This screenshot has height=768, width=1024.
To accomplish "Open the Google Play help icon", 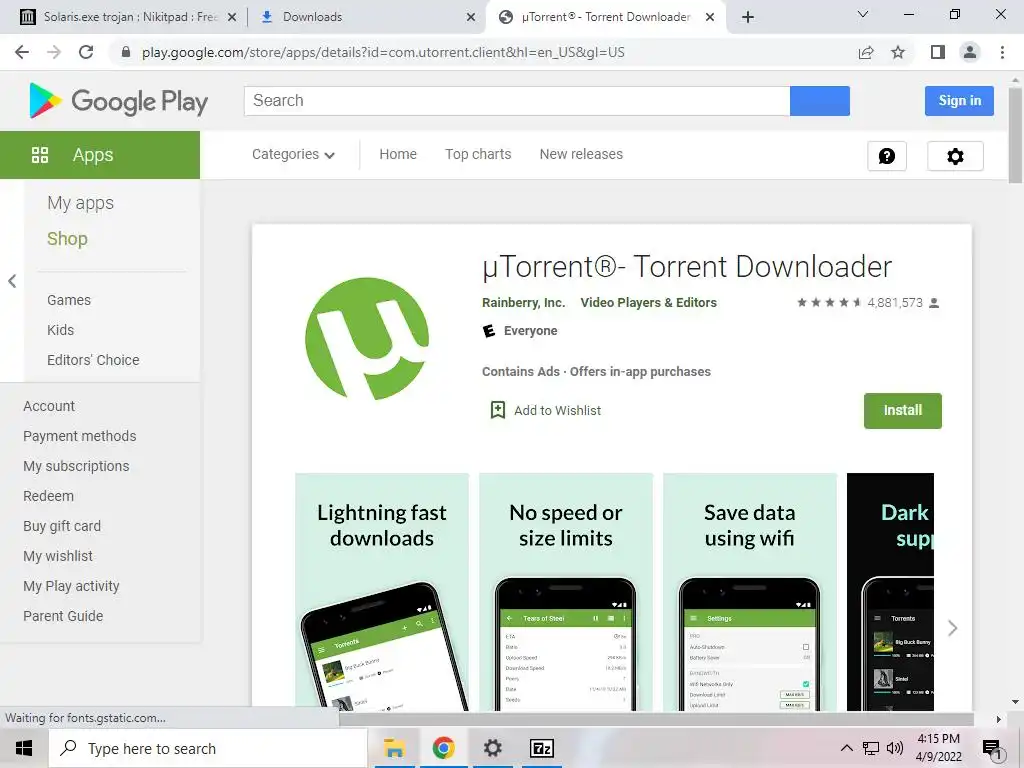I will 887,156.
